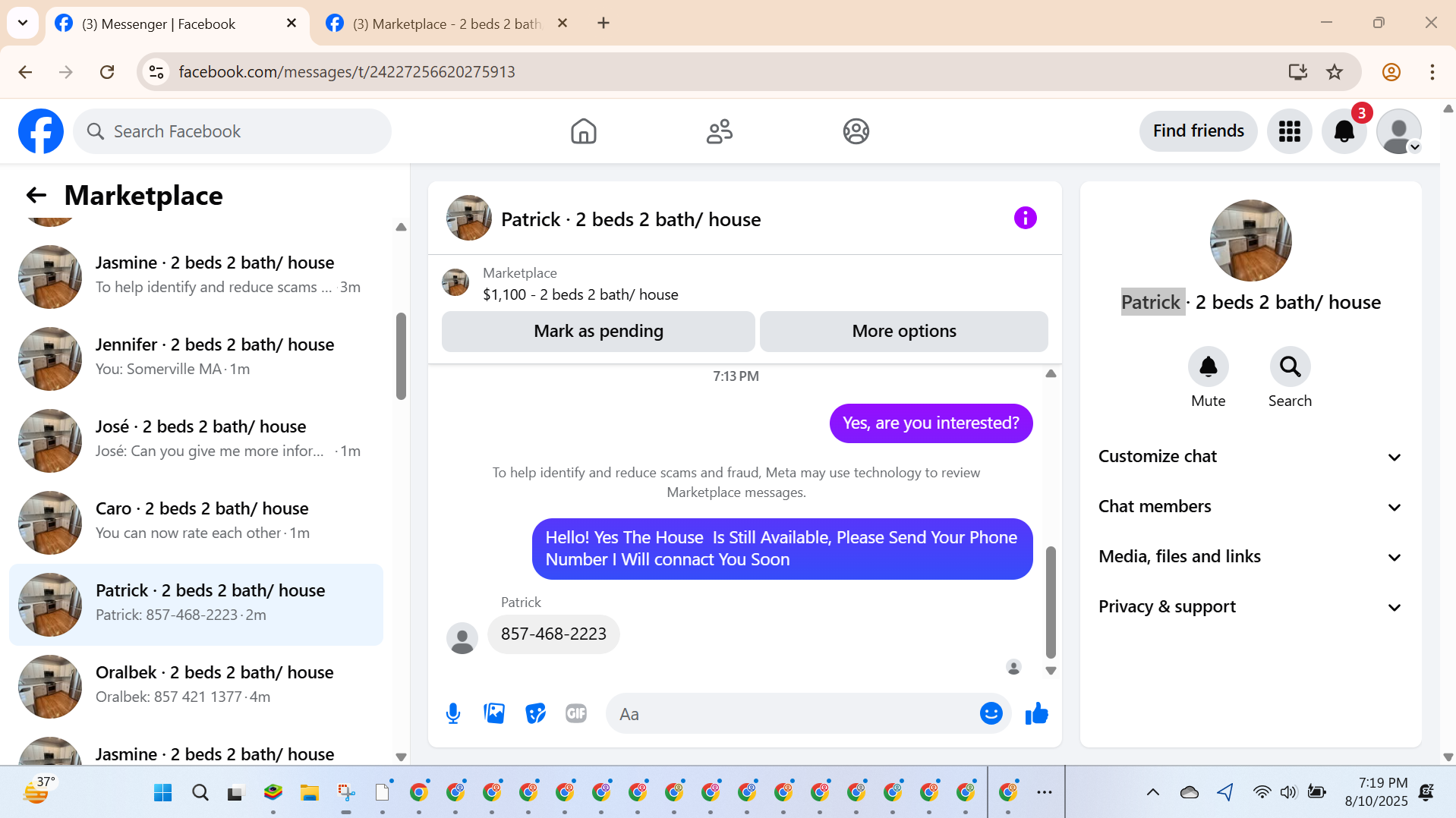This screenshot has width=1456, height=818.
Task: Open Windows taskbar search
Action: (200, 793)
